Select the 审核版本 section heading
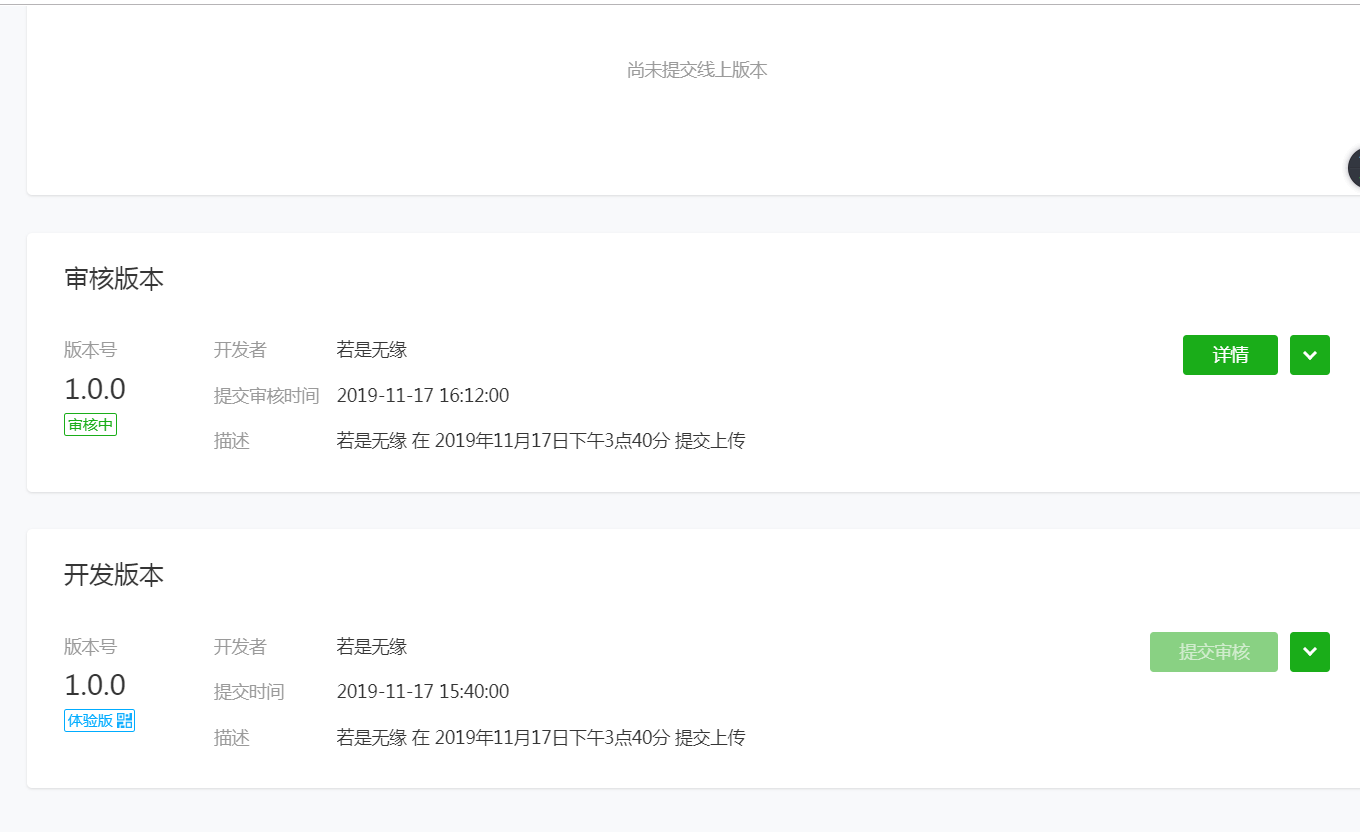This screenshot has height=832, width=1360. (x=114, y=279)
